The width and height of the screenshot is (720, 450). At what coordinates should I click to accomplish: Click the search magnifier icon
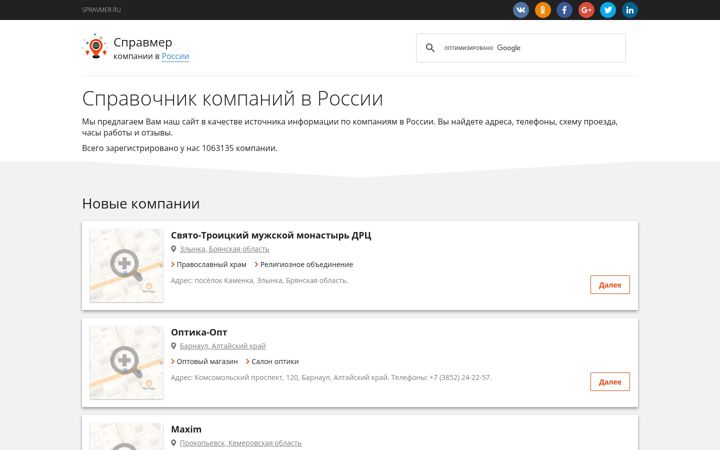click(430, 48)
